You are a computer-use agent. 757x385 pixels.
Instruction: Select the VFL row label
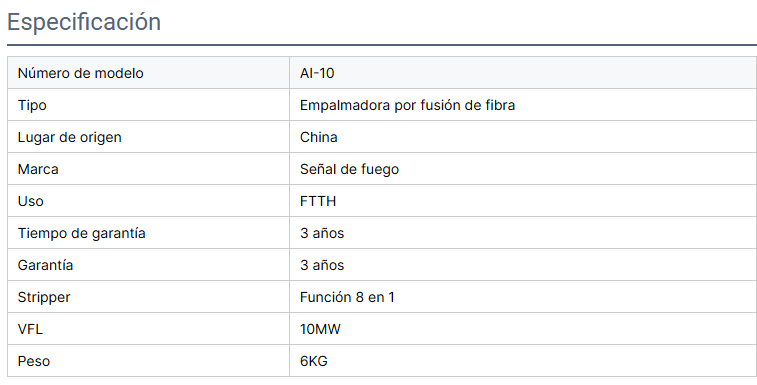[x=30, y=329]
